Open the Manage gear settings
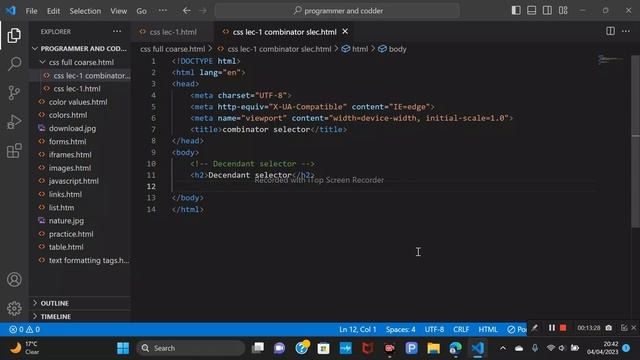This screenshot has width=640, height=360. [x=14, y=308]
